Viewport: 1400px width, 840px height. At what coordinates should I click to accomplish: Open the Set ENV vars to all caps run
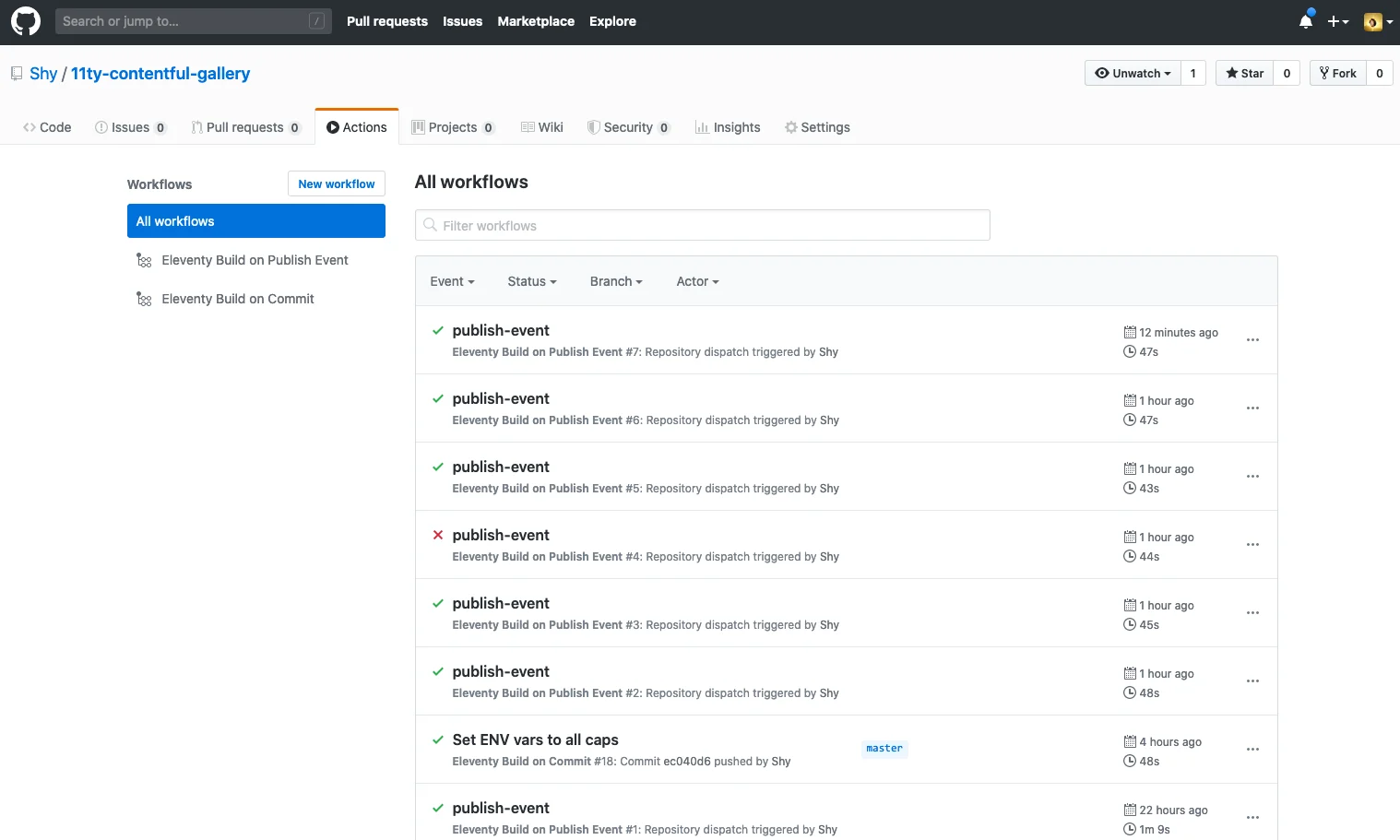(x=535, y=739)
